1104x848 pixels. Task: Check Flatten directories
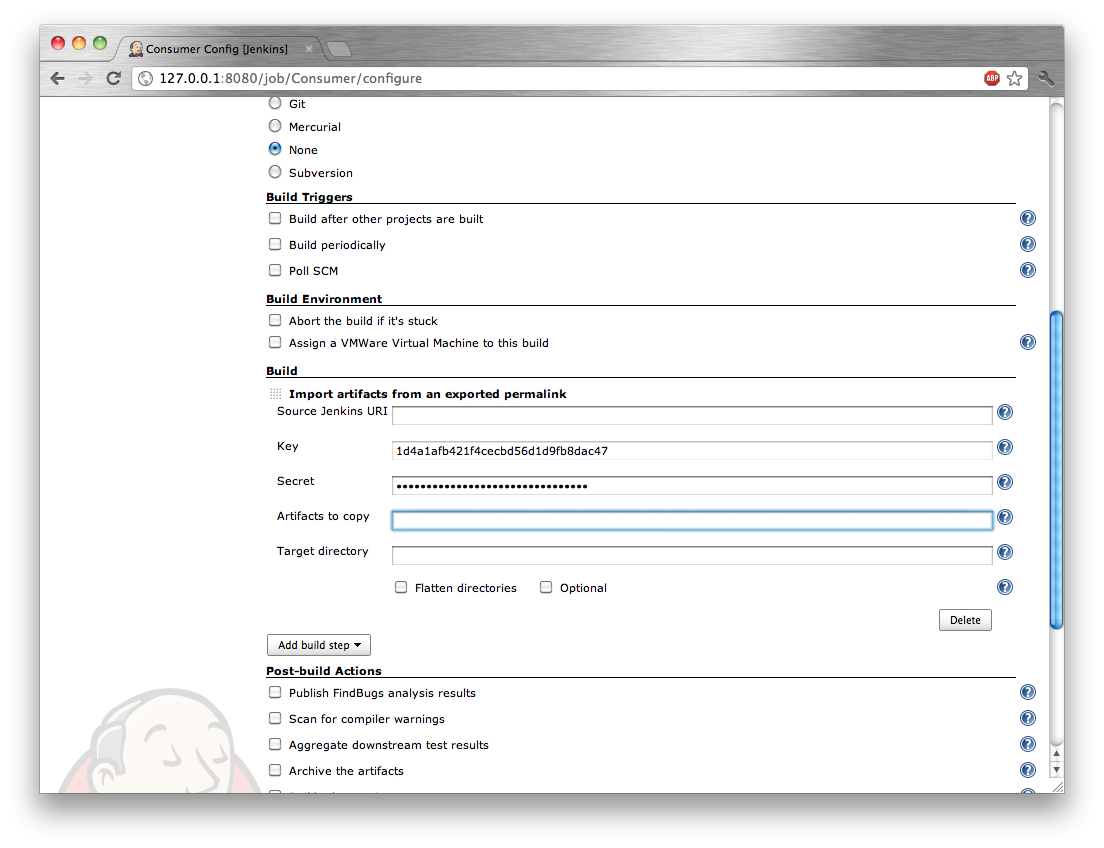tap(401, 587)
